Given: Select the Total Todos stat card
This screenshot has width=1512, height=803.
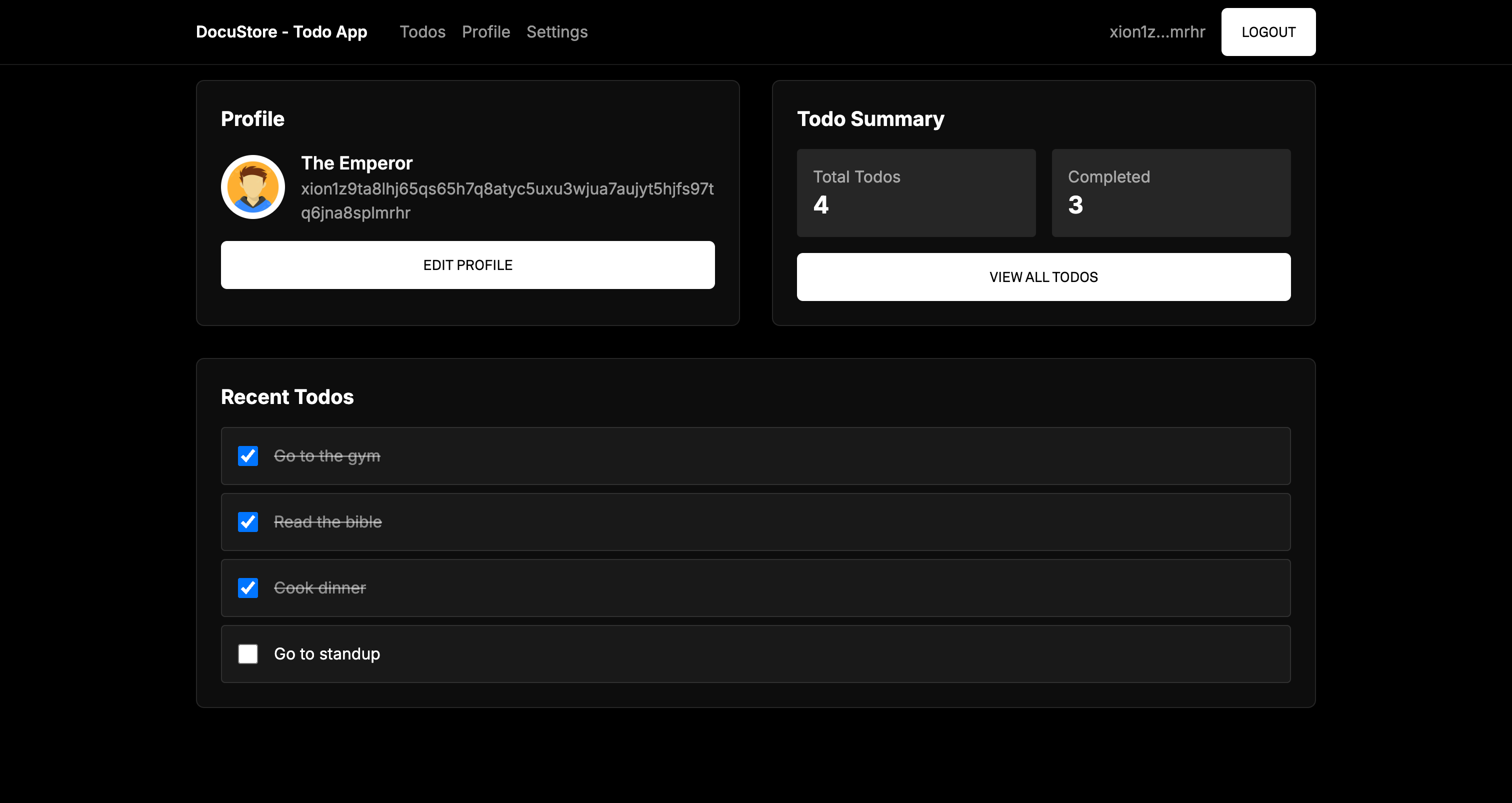Looking at the screenshot, I should [915, 192].
